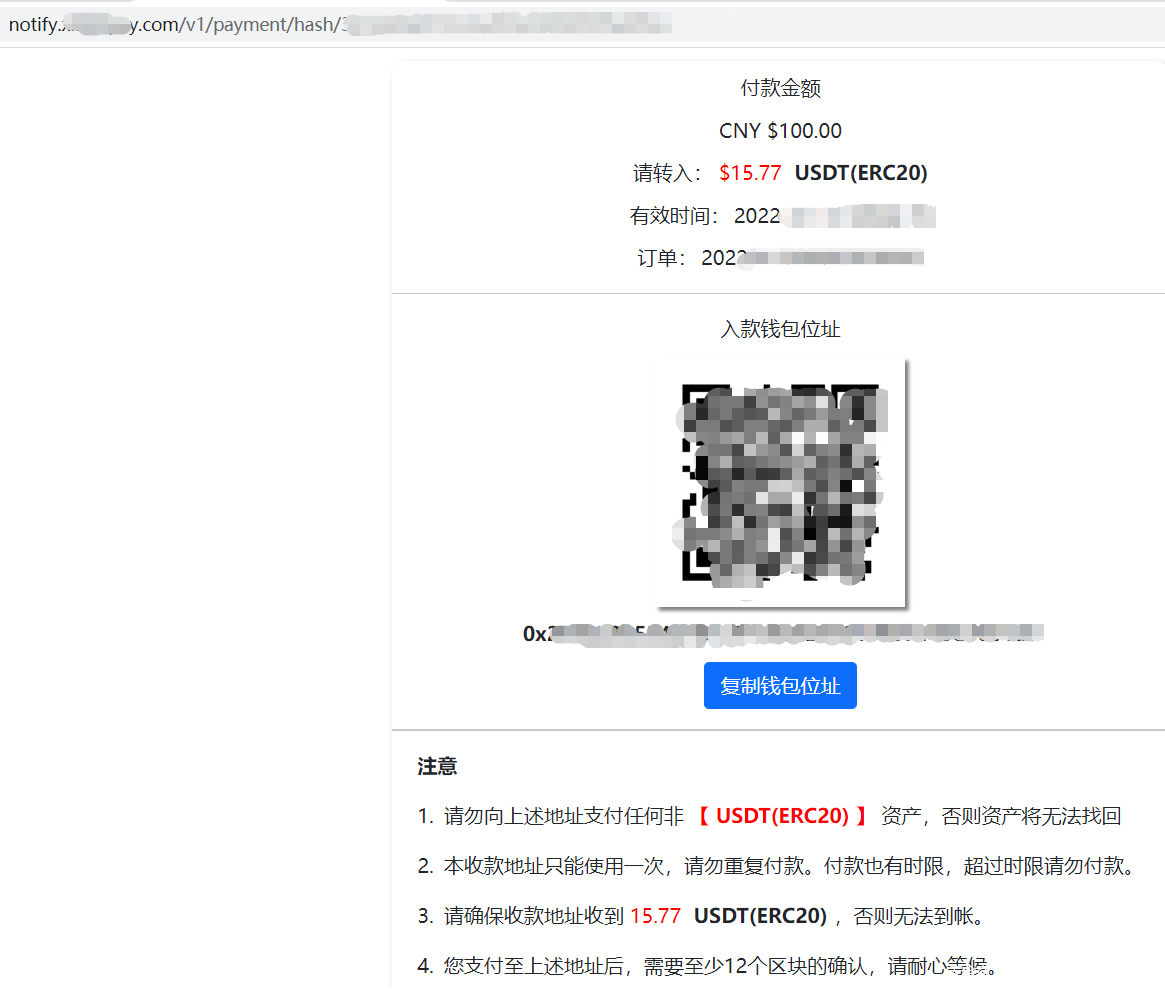Viewport: 1165px width, 990px height.
Task: Click note 4 about 12 block confirmations
Action: click(707, 965)
